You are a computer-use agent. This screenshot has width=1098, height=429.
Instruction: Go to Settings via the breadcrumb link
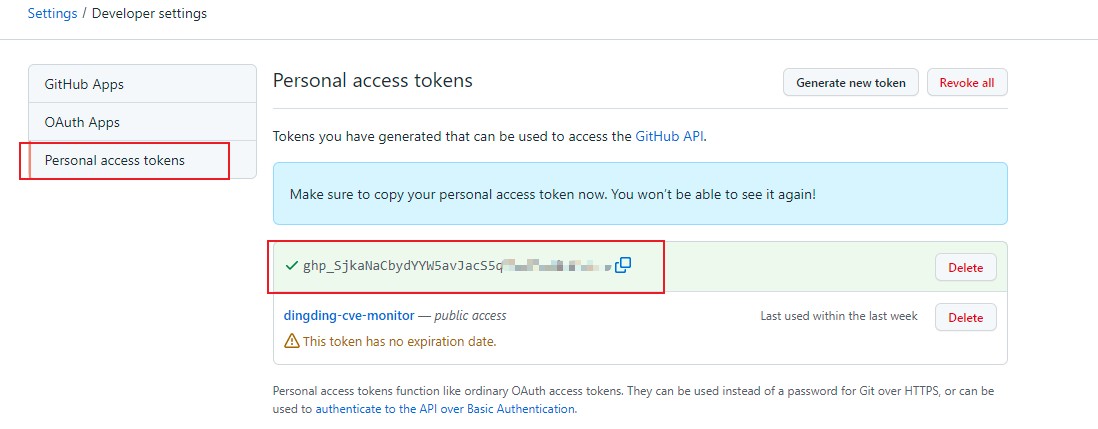point(53,13)
